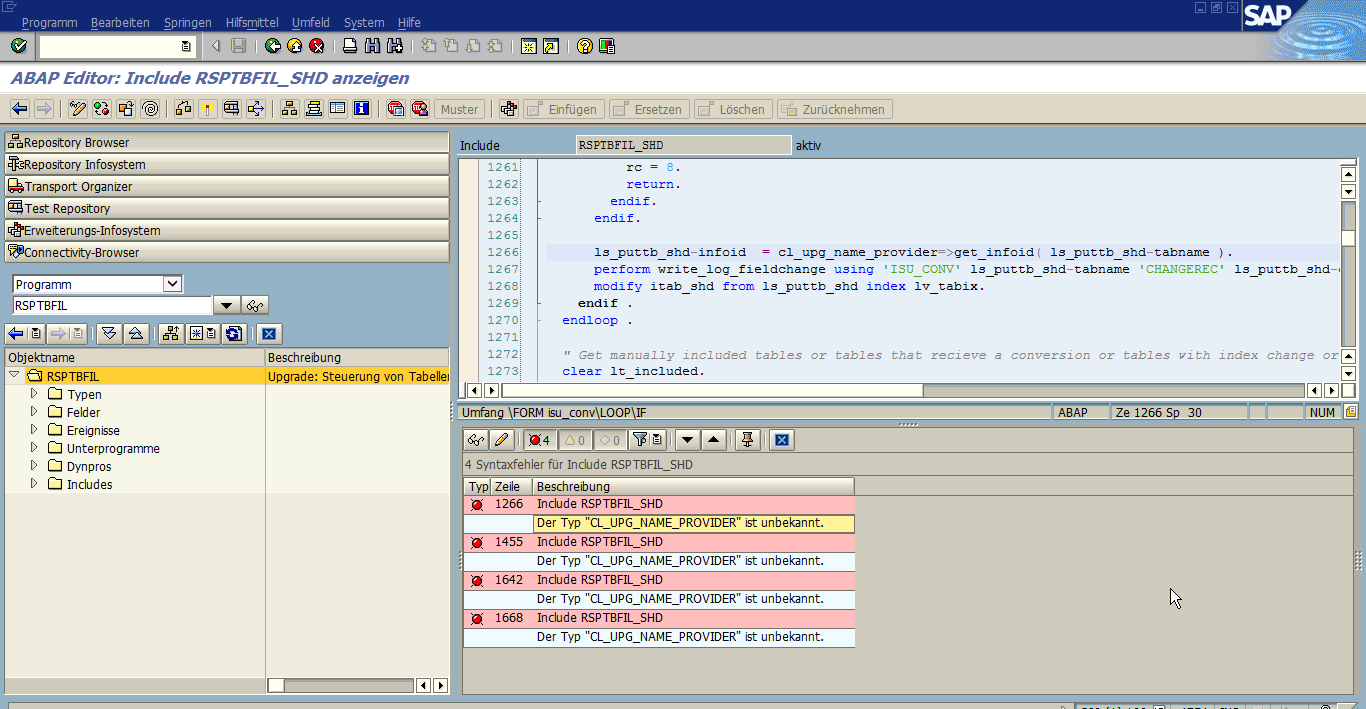Jump to next error with down arrow

[687, 440]
